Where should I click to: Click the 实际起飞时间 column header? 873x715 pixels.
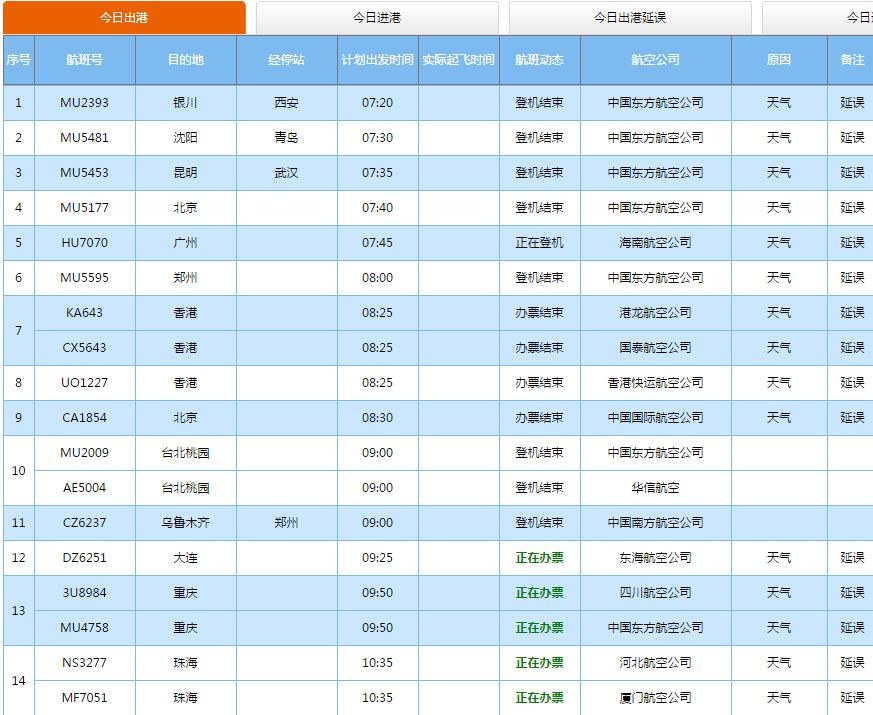pyautogui.click(x=458, y=60)
